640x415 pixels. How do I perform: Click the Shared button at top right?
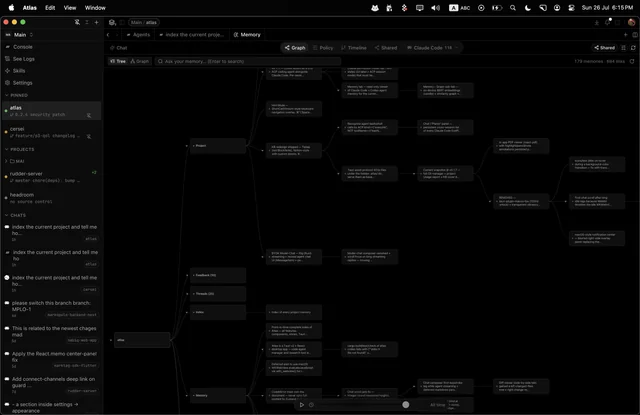tap(604, 48)
